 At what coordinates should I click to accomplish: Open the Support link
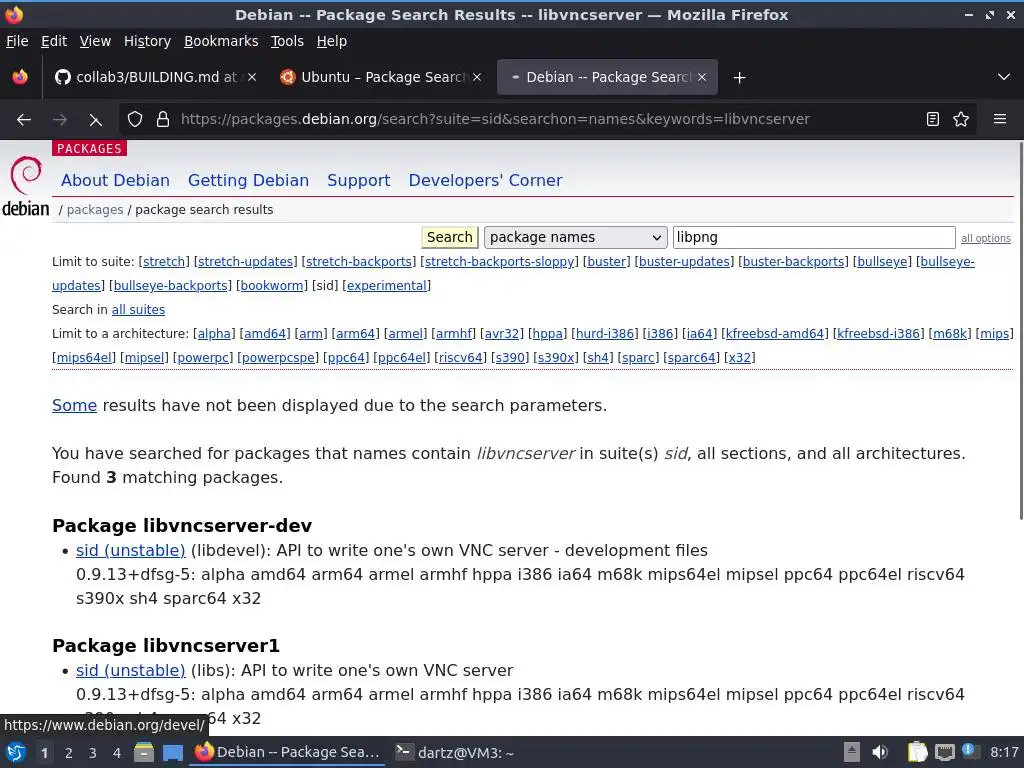click(x=359, y=180)
